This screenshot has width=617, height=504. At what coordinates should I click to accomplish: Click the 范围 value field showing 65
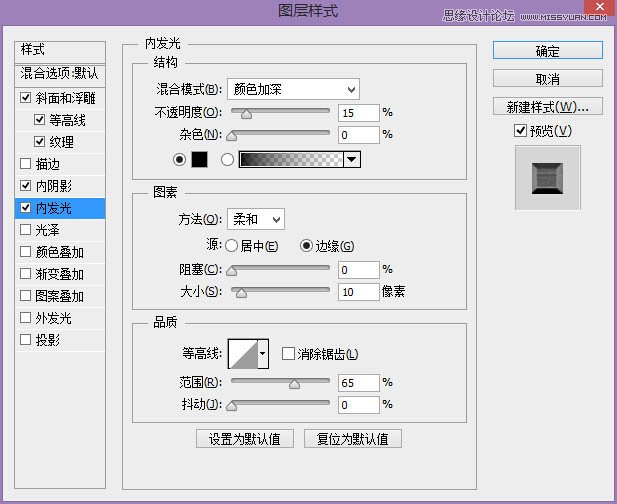358,383
